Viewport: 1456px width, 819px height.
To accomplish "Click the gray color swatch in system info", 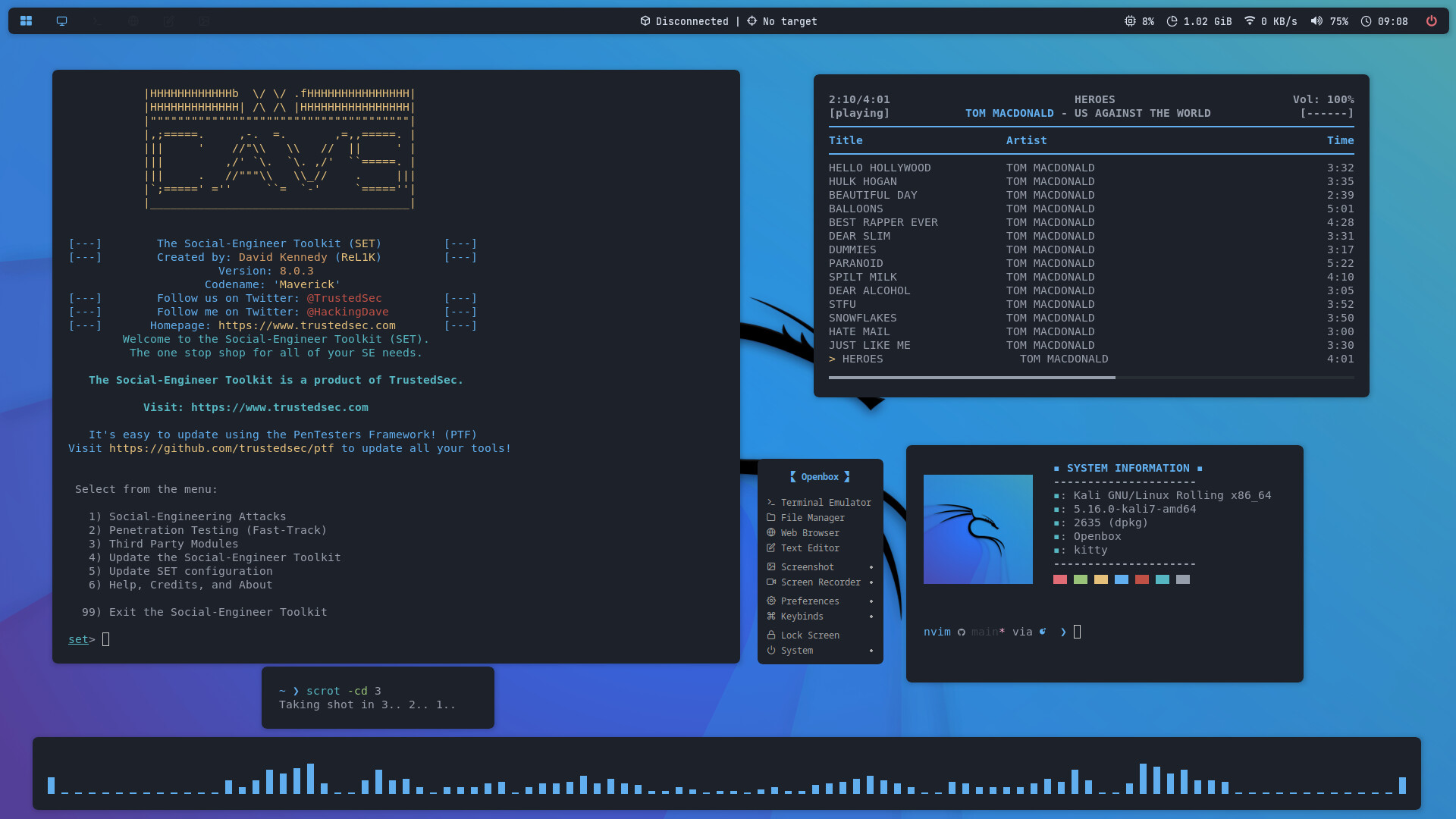I will click(x=1183, y=579).
